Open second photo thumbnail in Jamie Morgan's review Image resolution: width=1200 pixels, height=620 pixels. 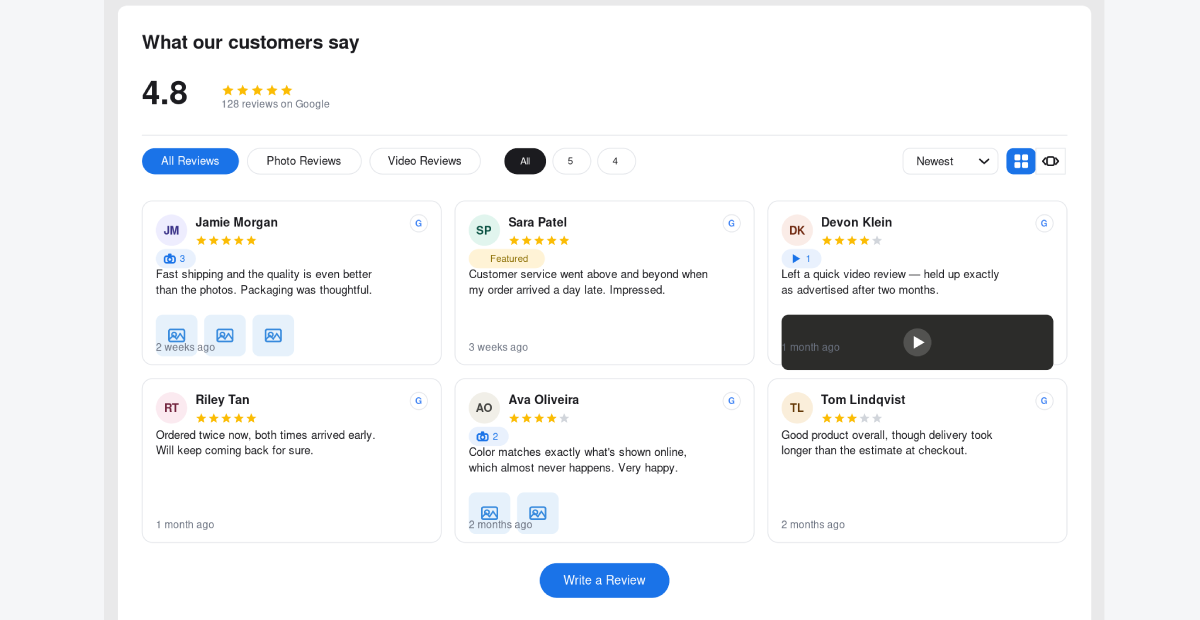(x=225, y=336)
